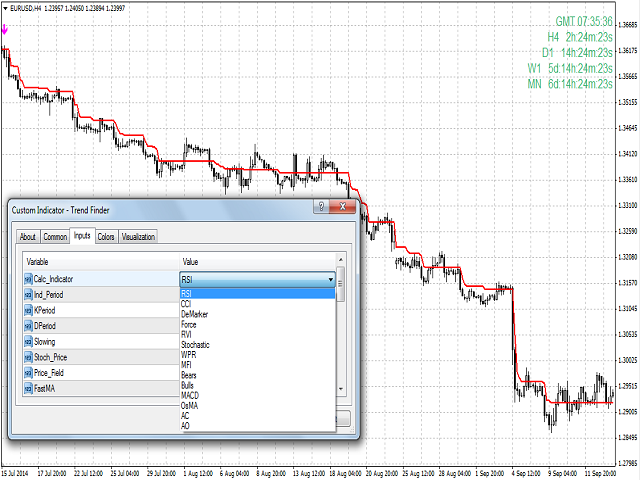The image size is (640, 480).
Task: Collapse the Calc_Indicator dropdown using its arrow
Action: click(329, 279)
